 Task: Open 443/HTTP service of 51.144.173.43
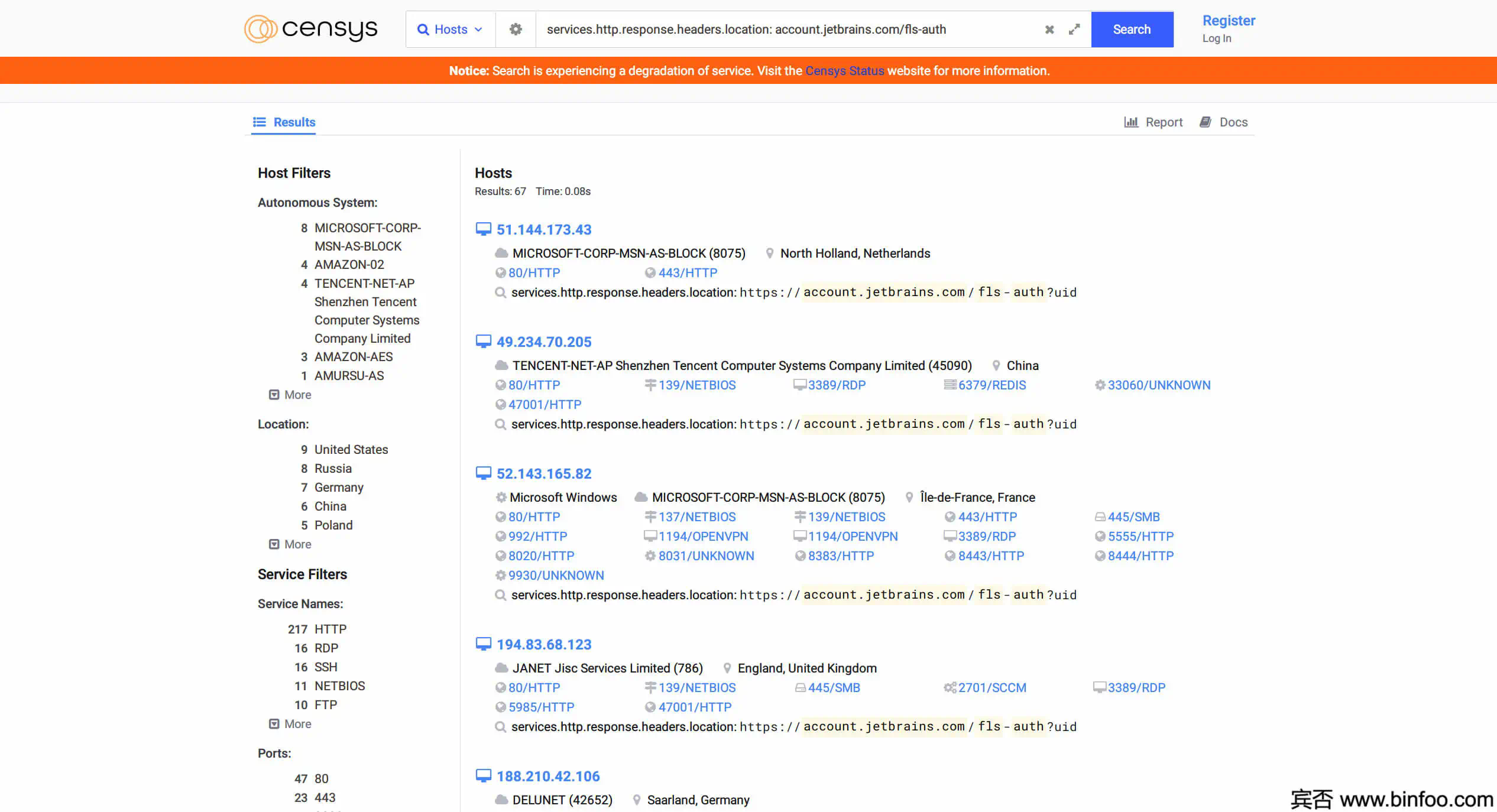(688, 273)
